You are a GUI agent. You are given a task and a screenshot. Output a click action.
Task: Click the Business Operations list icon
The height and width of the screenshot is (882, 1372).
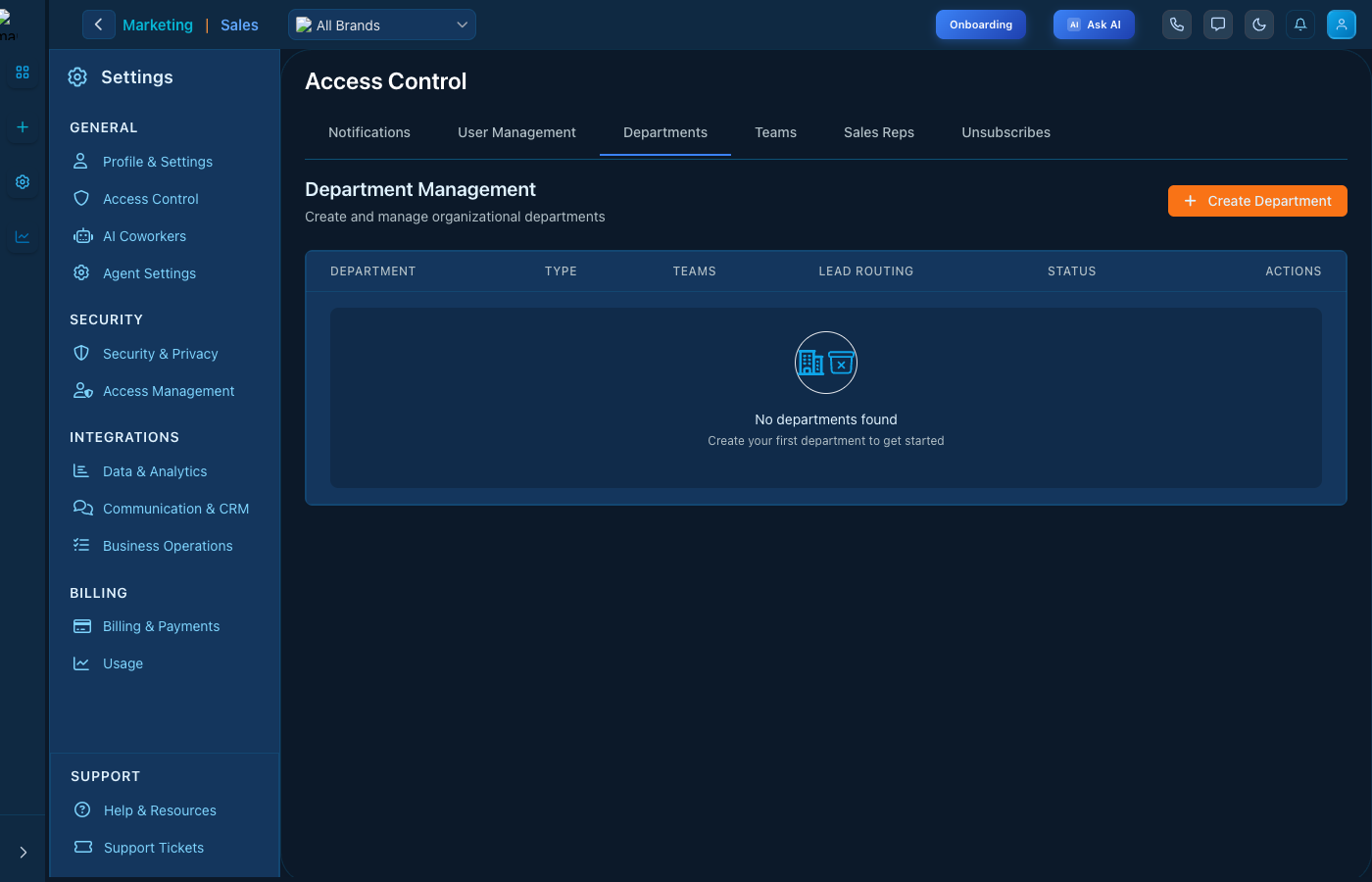[81, 545]
